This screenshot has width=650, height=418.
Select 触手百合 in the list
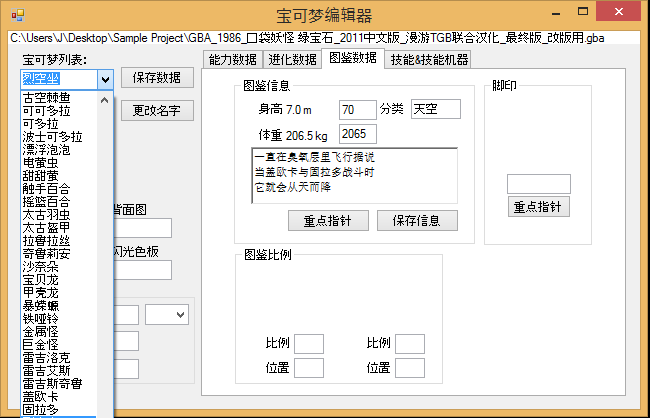[x=59, y=189]
